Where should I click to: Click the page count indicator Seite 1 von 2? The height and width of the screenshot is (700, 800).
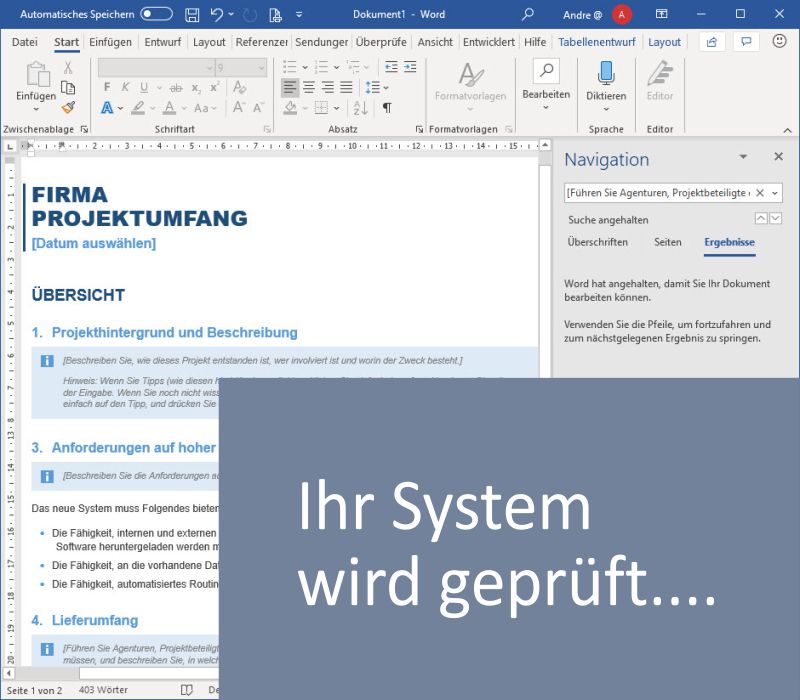(38, 689)
